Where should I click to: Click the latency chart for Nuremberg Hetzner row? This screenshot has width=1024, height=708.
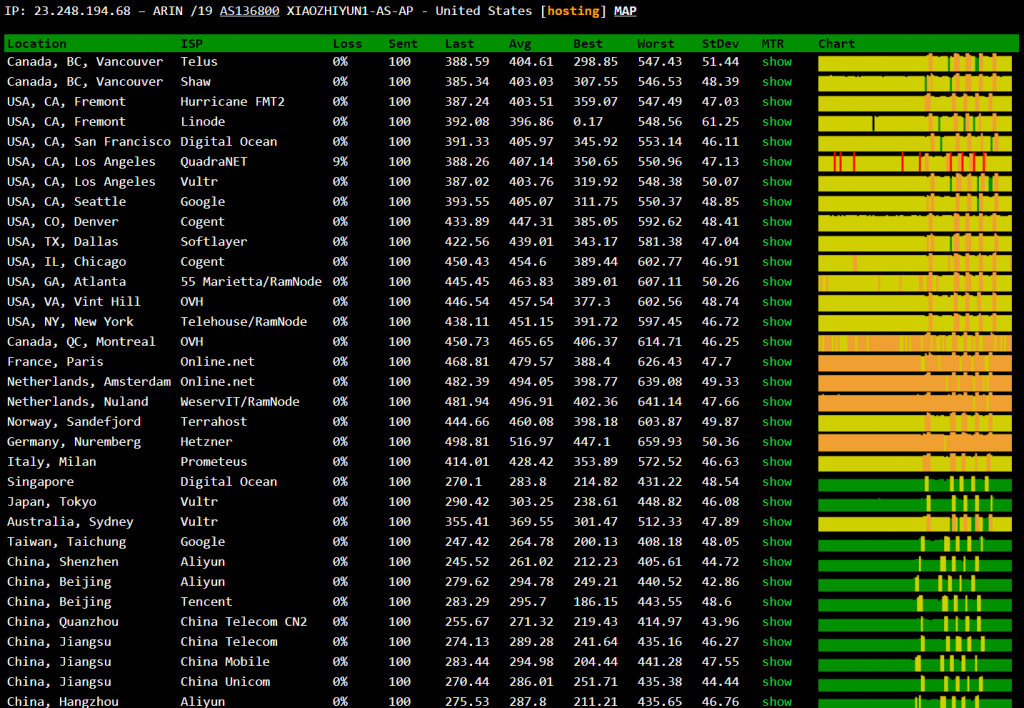click(915, 443)
